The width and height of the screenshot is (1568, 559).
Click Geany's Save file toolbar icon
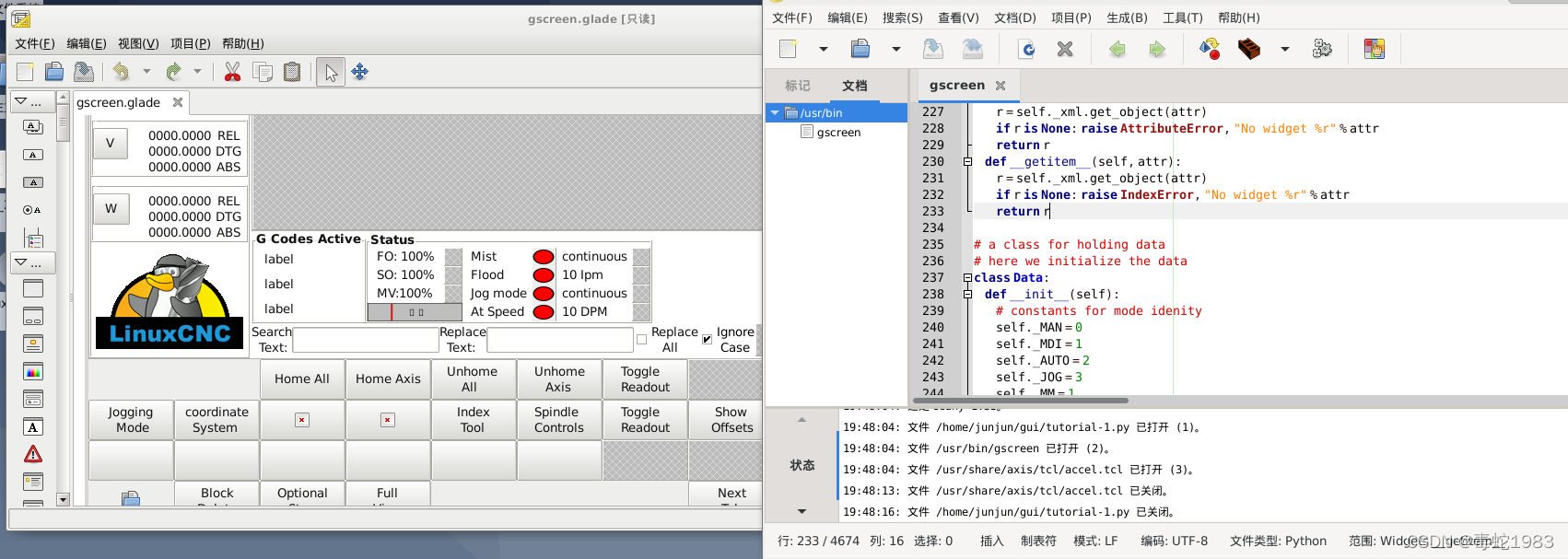(933, 49)
